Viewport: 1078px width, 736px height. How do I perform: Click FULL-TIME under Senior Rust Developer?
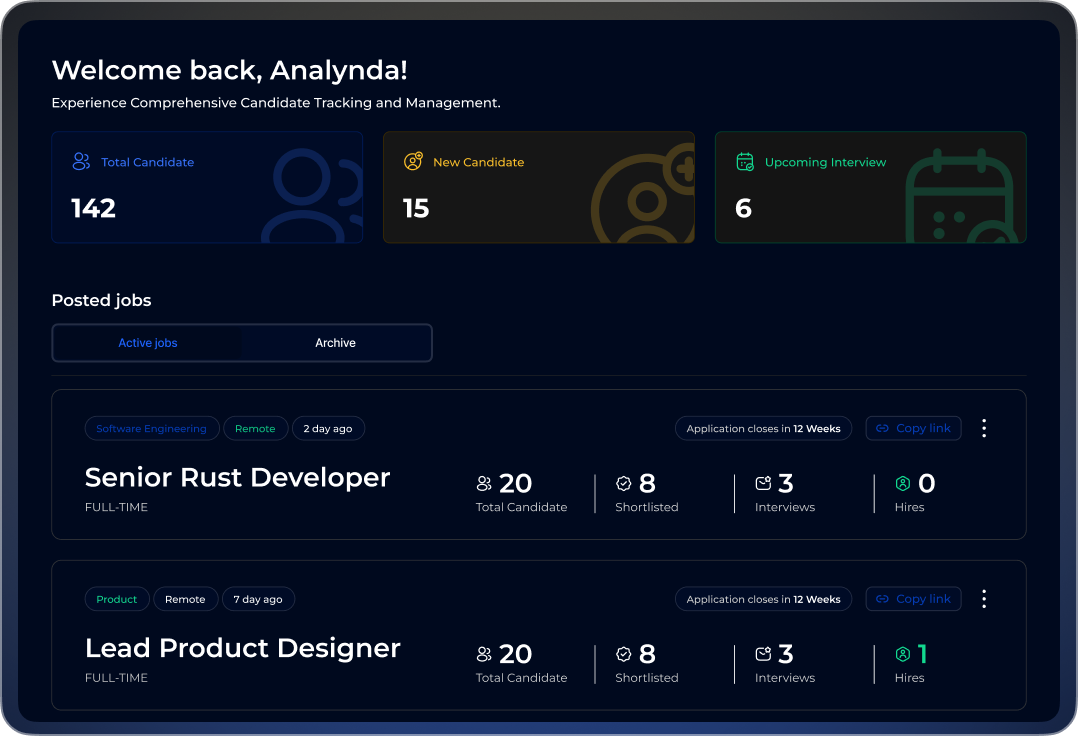[116, 507]
